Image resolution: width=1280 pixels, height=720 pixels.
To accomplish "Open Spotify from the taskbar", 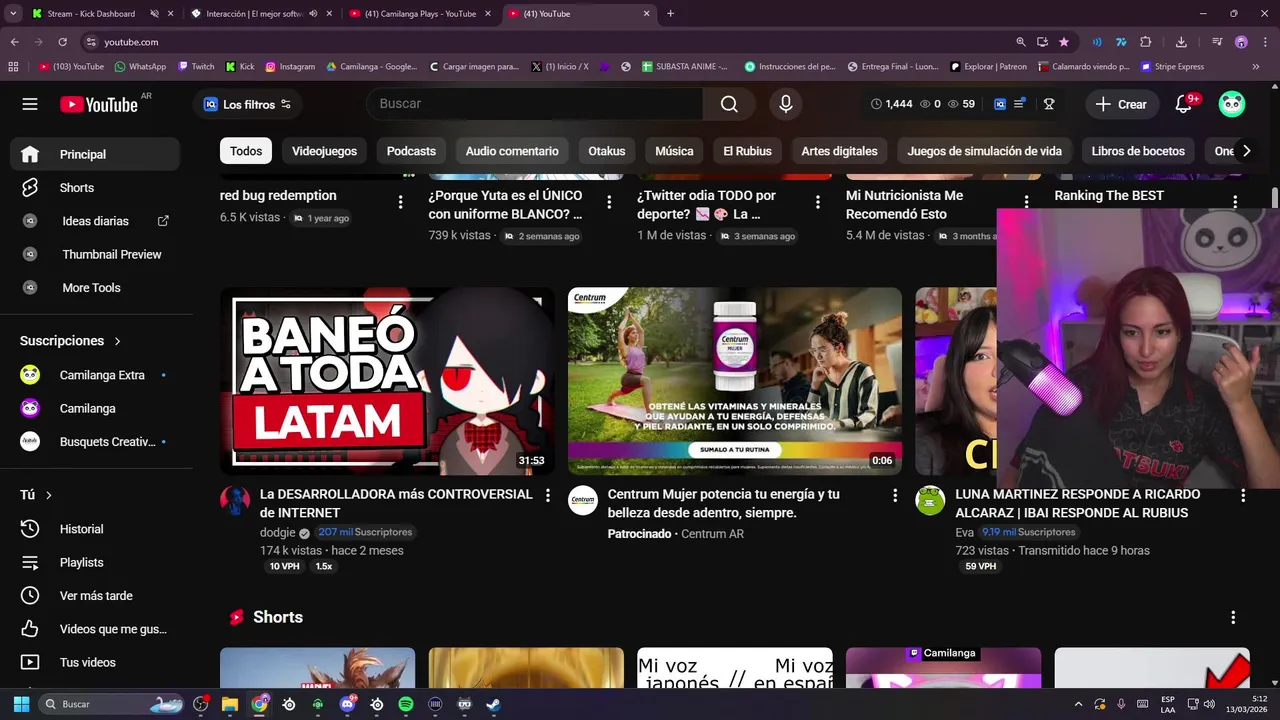I will (x=405, y=704).
